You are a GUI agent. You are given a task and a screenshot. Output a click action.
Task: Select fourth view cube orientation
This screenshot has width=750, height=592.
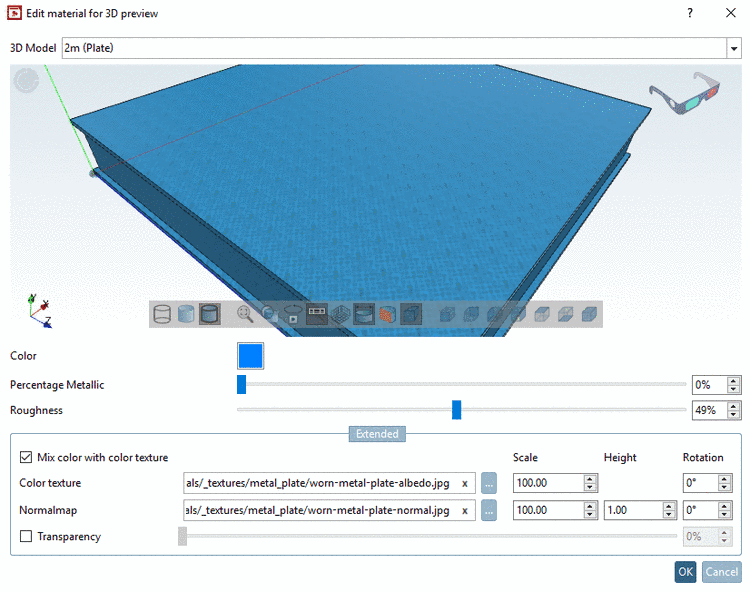pos(518,314)
